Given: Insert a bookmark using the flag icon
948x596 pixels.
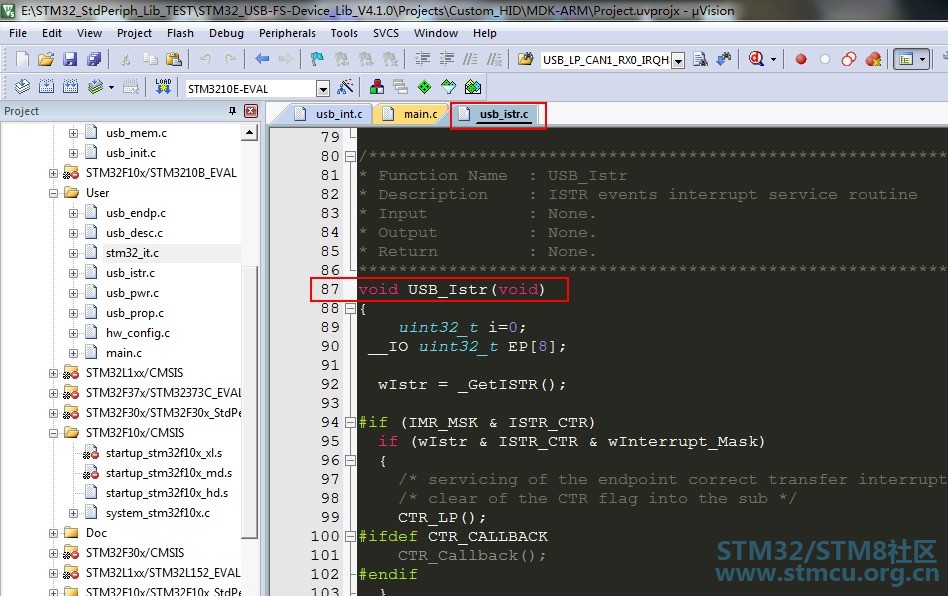Looking at the screenshot, I should click(317, 59).
